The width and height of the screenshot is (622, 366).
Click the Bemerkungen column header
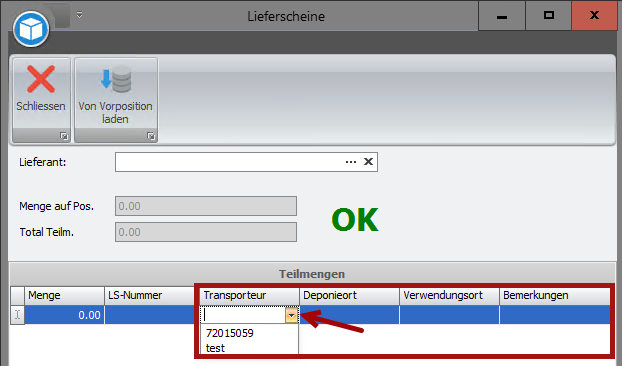(555, 295)
